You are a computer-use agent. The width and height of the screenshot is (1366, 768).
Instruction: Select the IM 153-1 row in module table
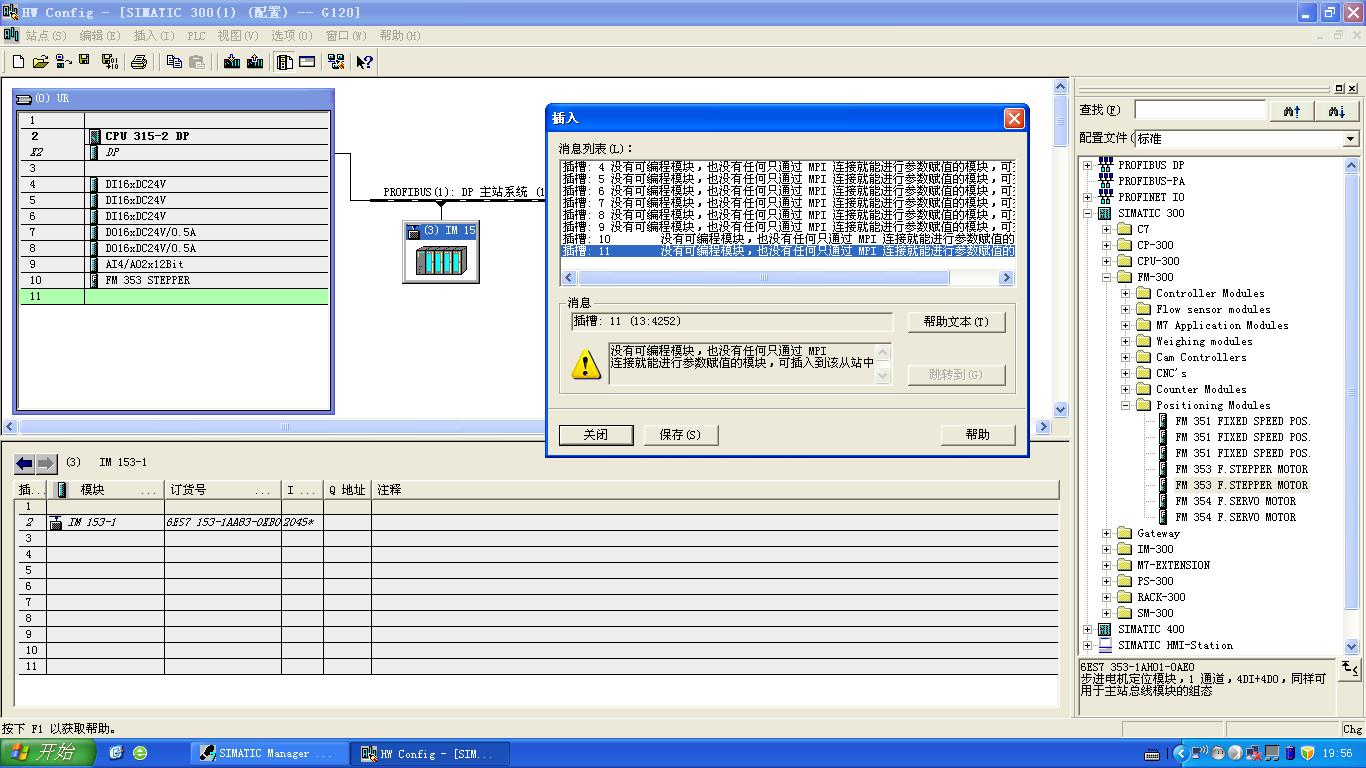pyautogui.click(x=538, y=522)
